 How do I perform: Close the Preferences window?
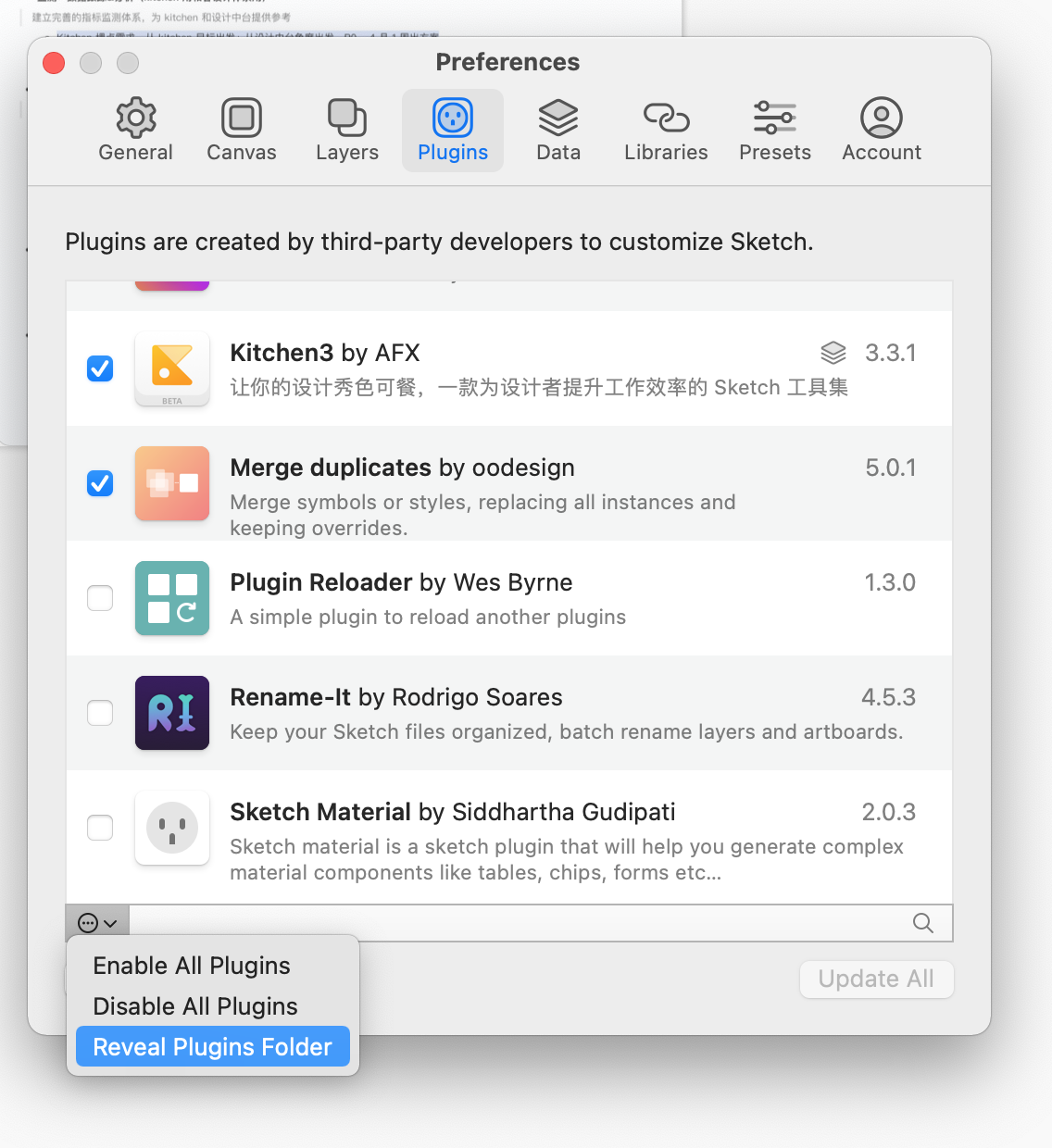tap(54, 63)
